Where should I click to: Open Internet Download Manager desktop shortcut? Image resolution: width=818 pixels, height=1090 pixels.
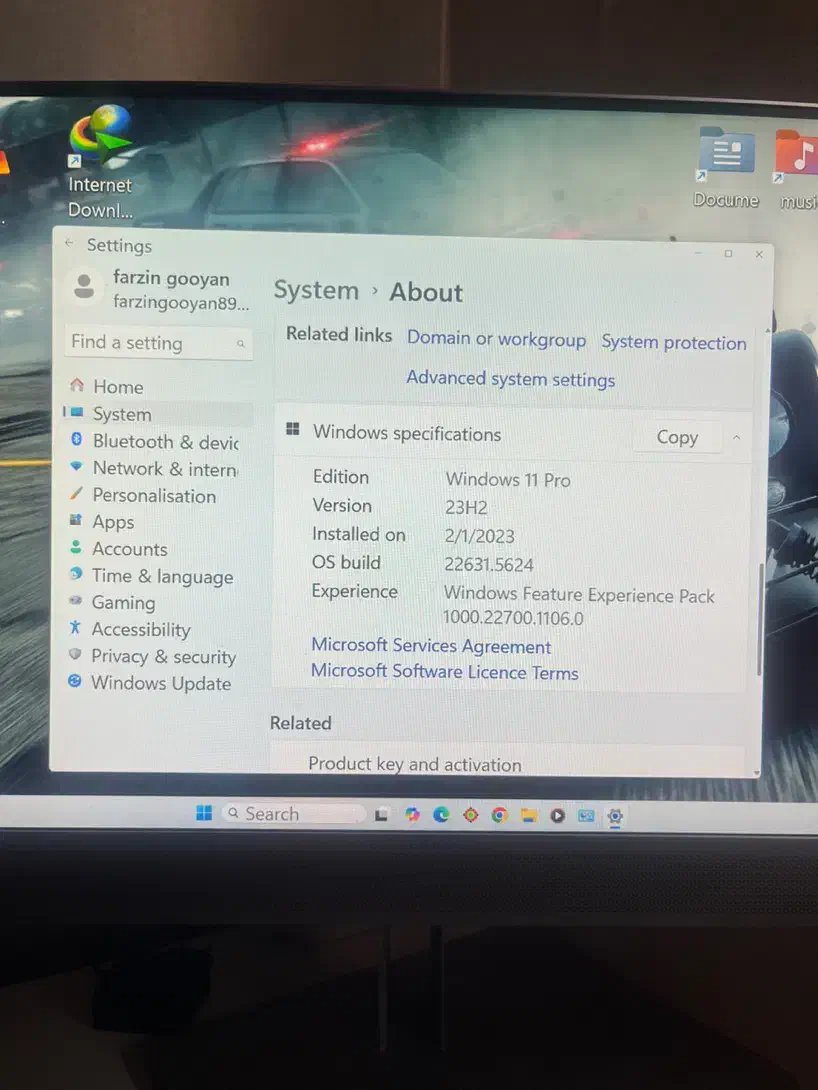pyautogui.click(x=101, y=161)
